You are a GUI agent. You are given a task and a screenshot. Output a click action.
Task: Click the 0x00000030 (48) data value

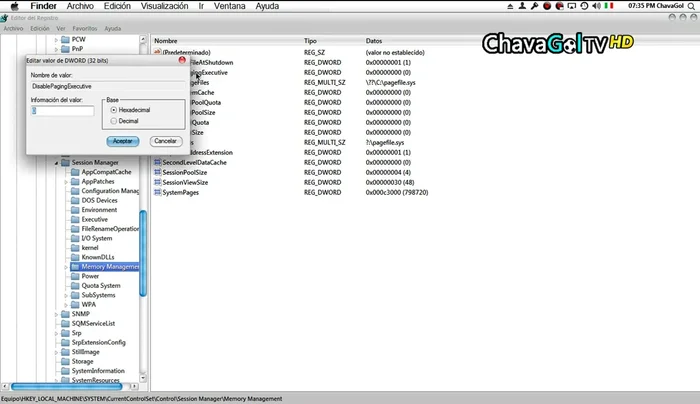tap(390, 182)
